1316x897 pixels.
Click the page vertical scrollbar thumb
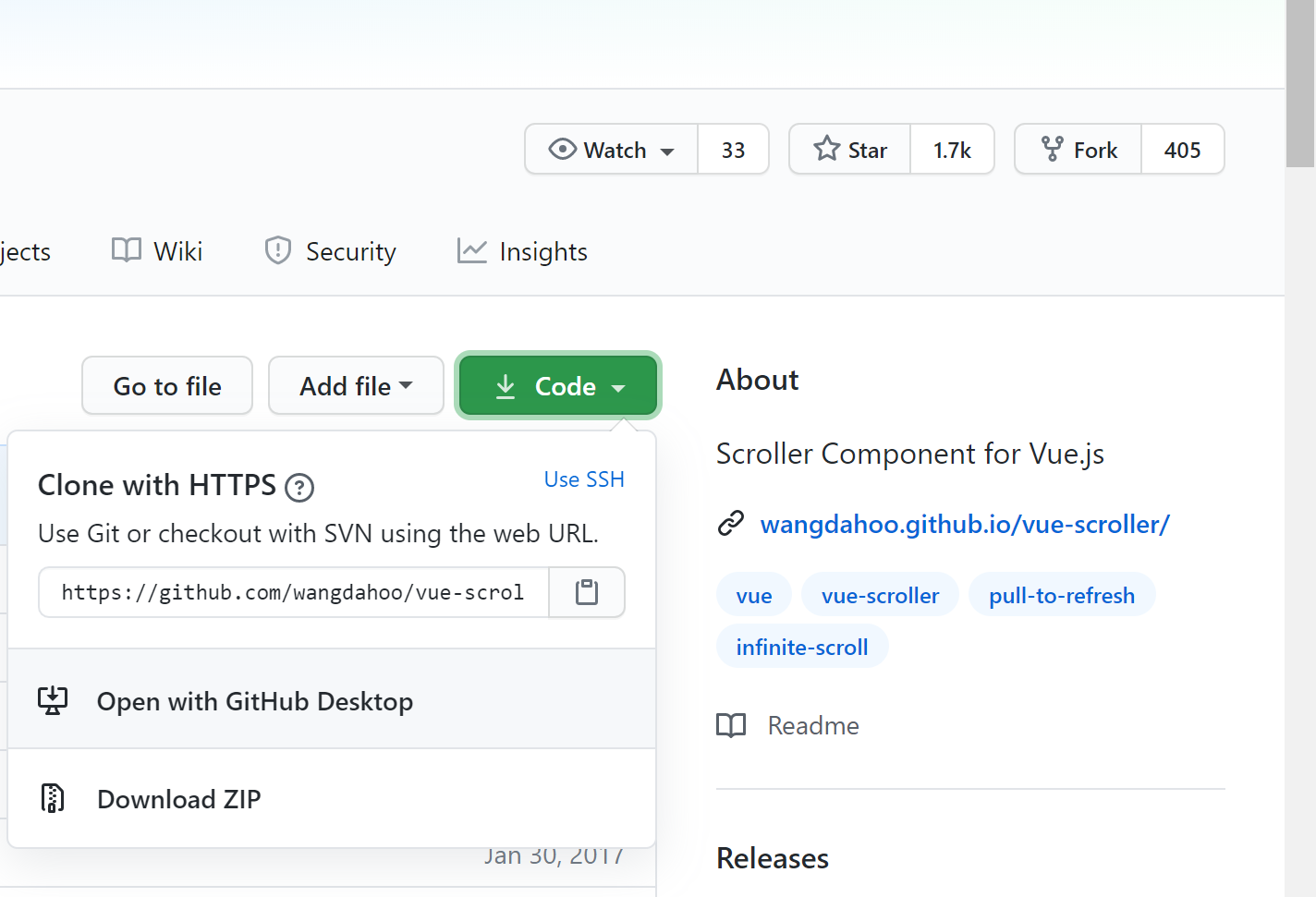1300,83
